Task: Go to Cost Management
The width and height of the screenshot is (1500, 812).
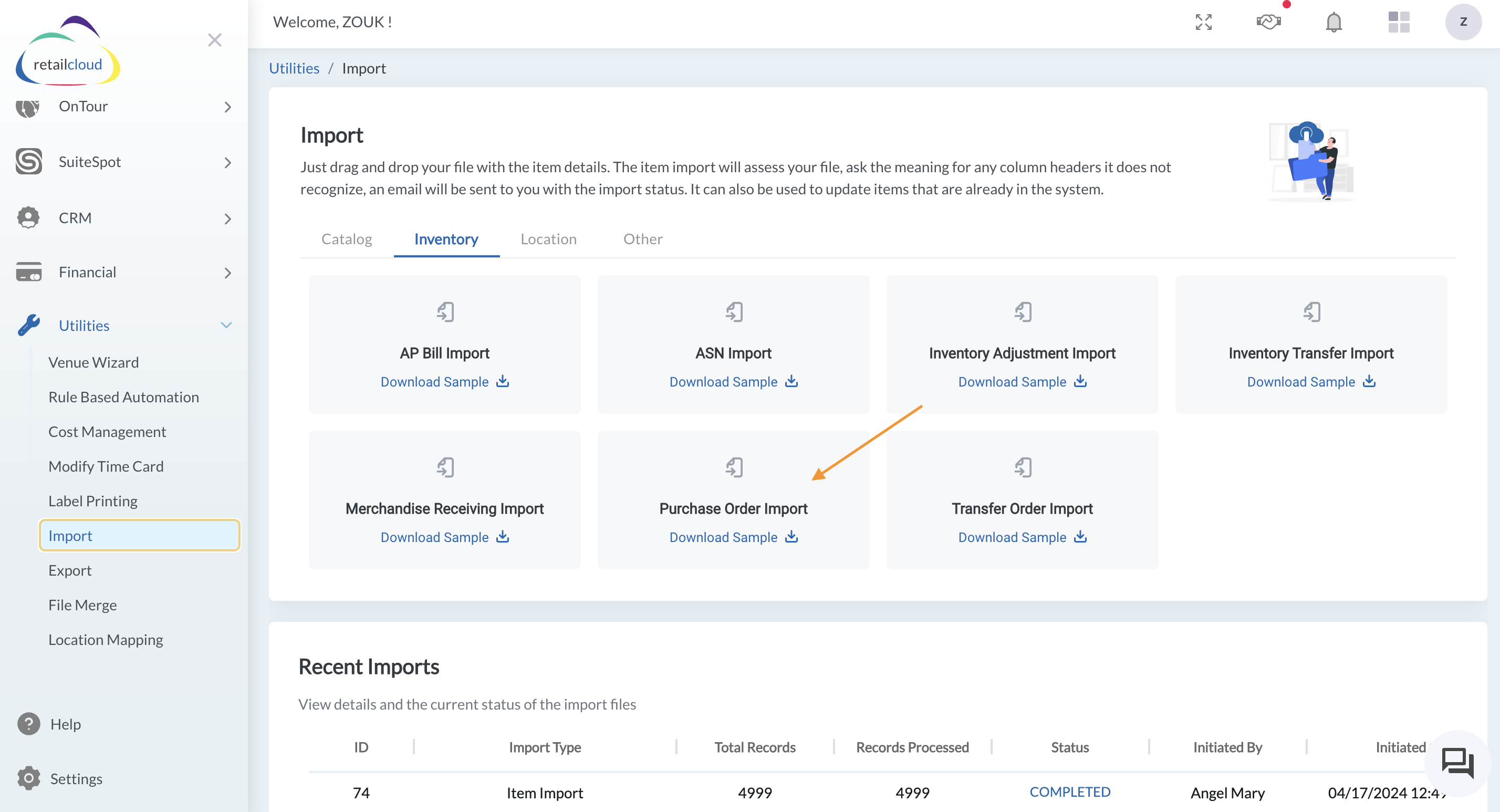Action: pyautogui.click(x=107, y=432)
